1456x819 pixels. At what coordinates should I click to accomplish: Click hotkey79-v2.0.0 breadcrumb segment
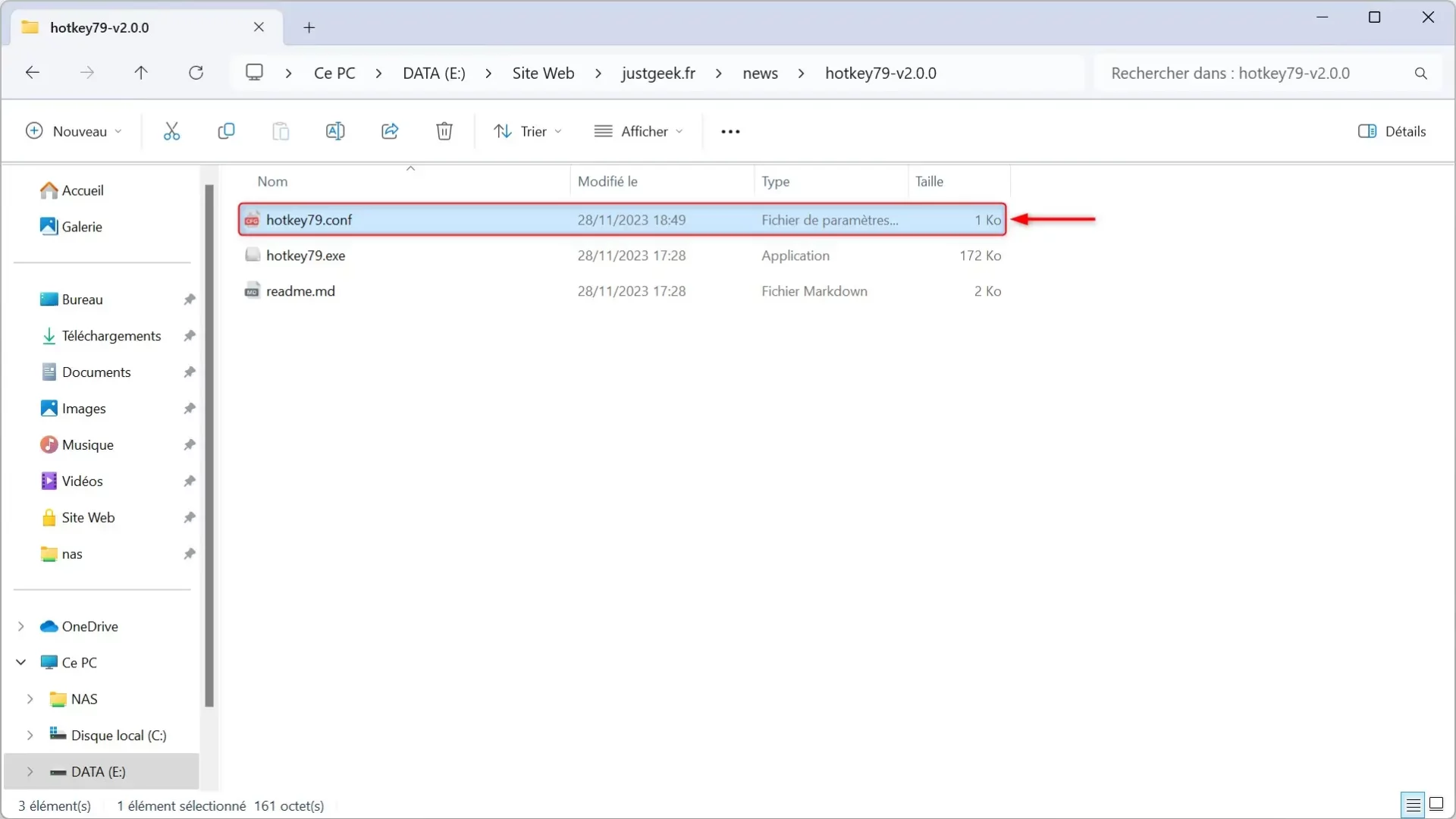point(880,74)
